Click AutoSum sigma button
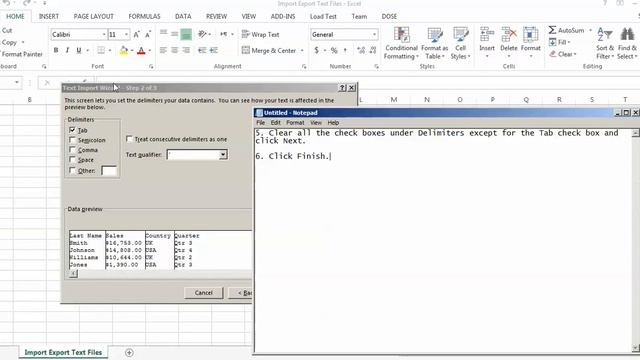Screen dimensions: 640x360 pos(566,30)
